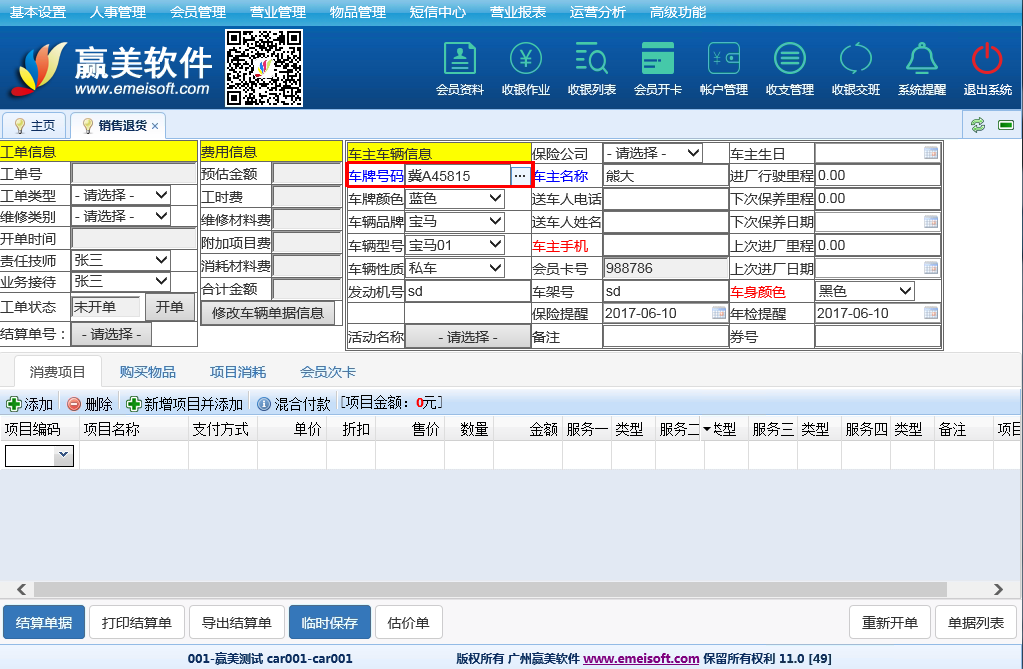Switch to the 购买物品 tab

(x=148, y=372)
